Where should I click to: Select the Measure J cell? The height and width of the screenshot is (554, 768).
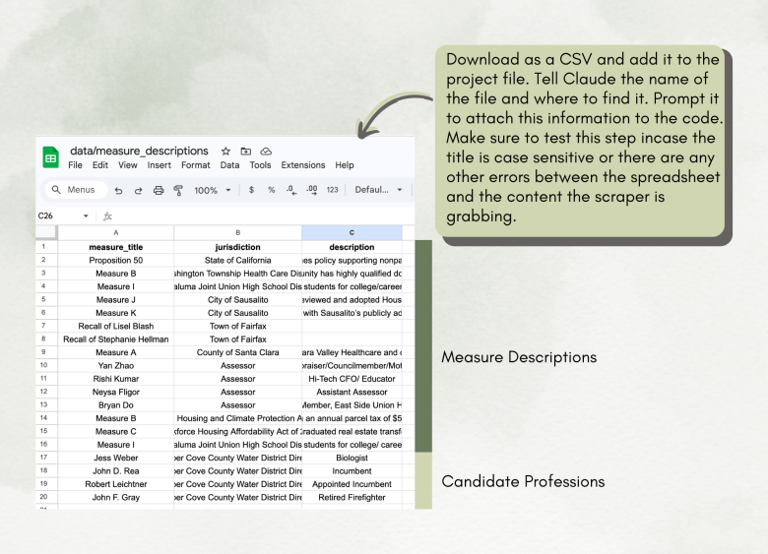coord(116,299)
